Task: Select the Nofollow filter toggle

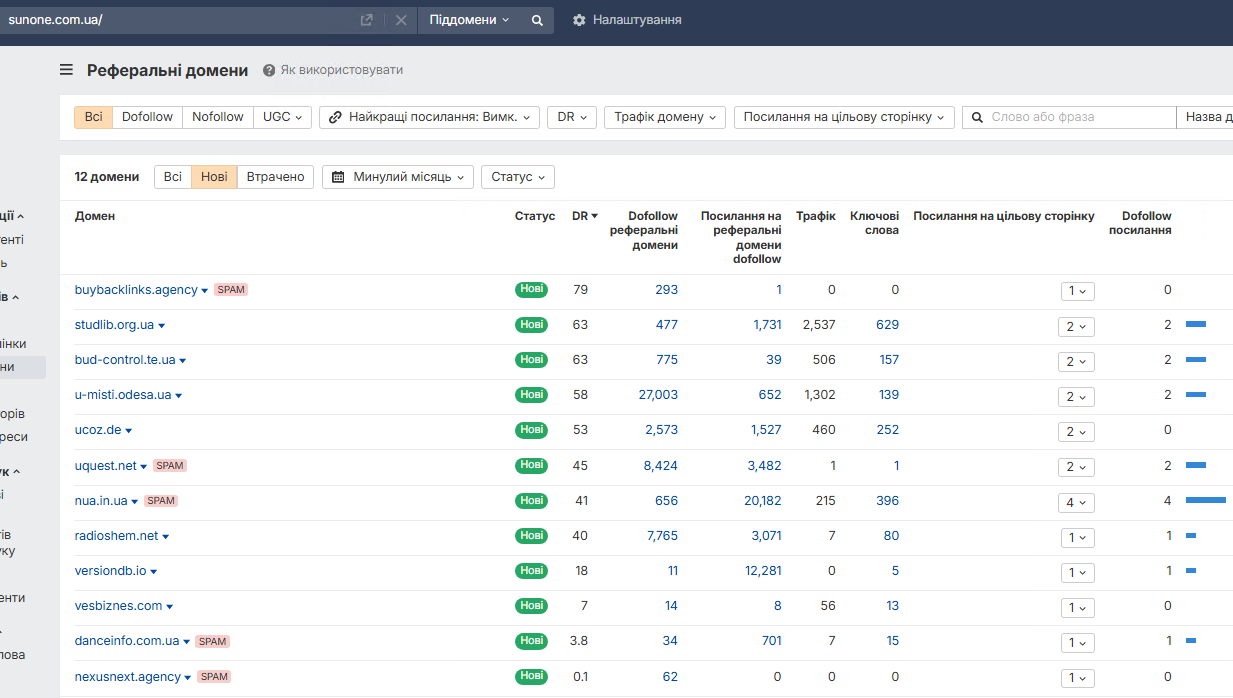Action: click(x=217, y=117)
